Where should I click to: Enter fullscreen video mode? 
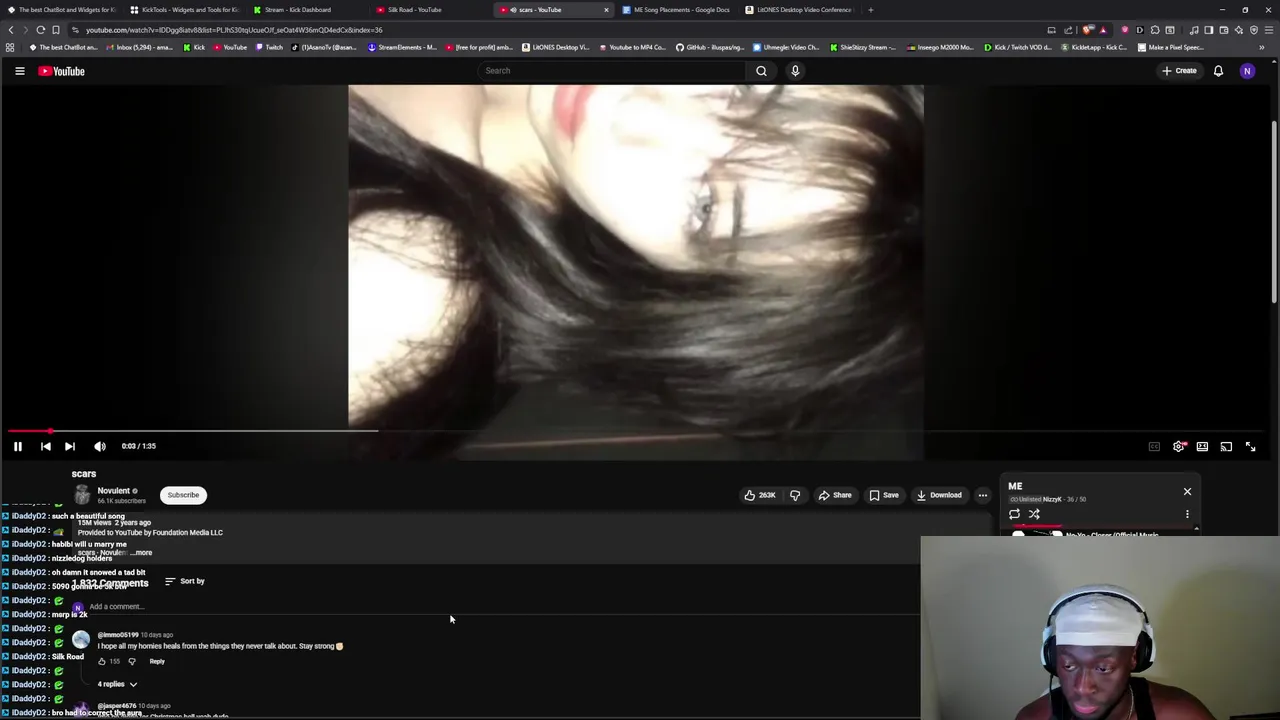[1250, 446]
